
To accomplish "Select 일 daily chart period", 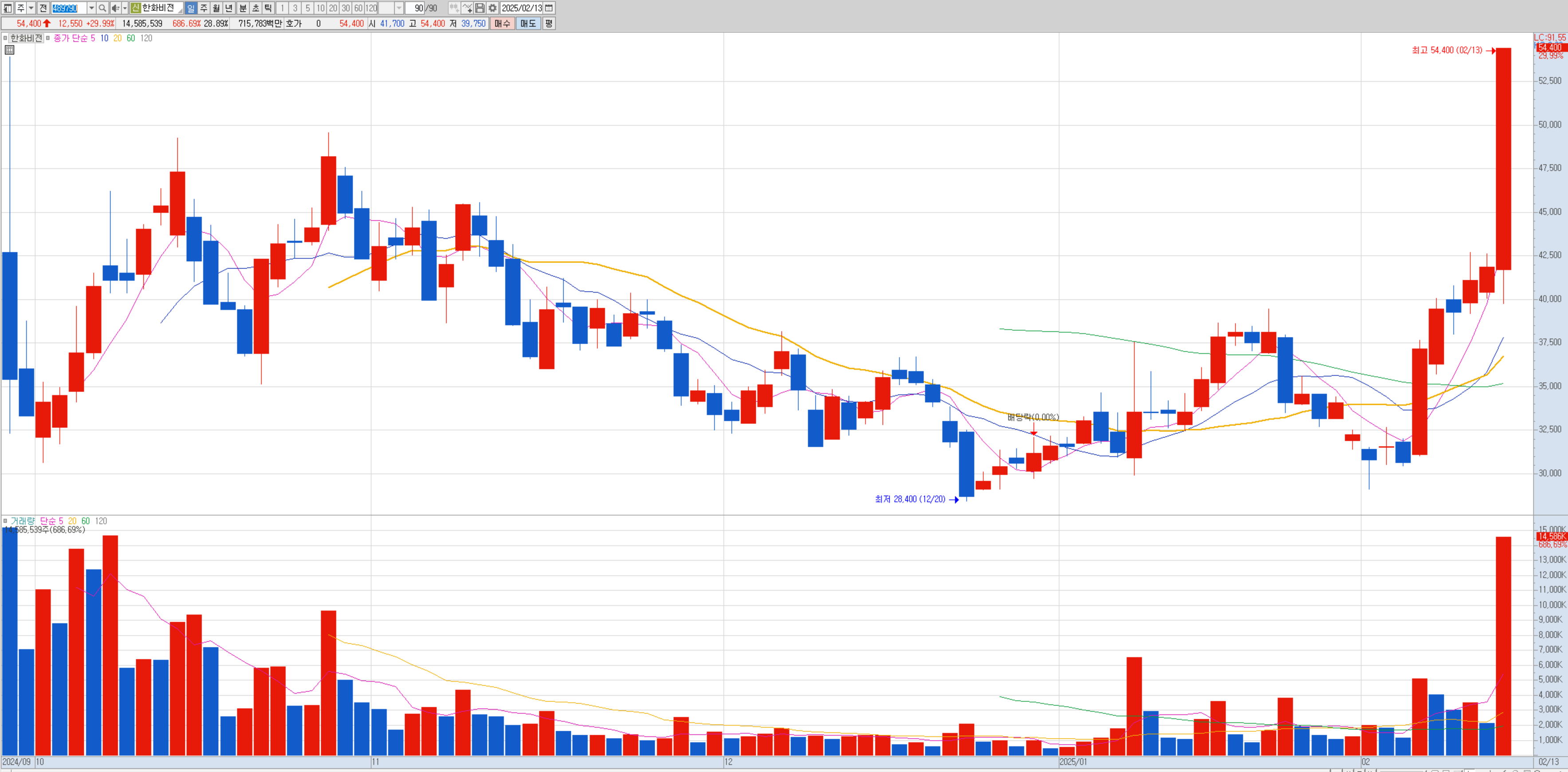I will click(191, 8).
